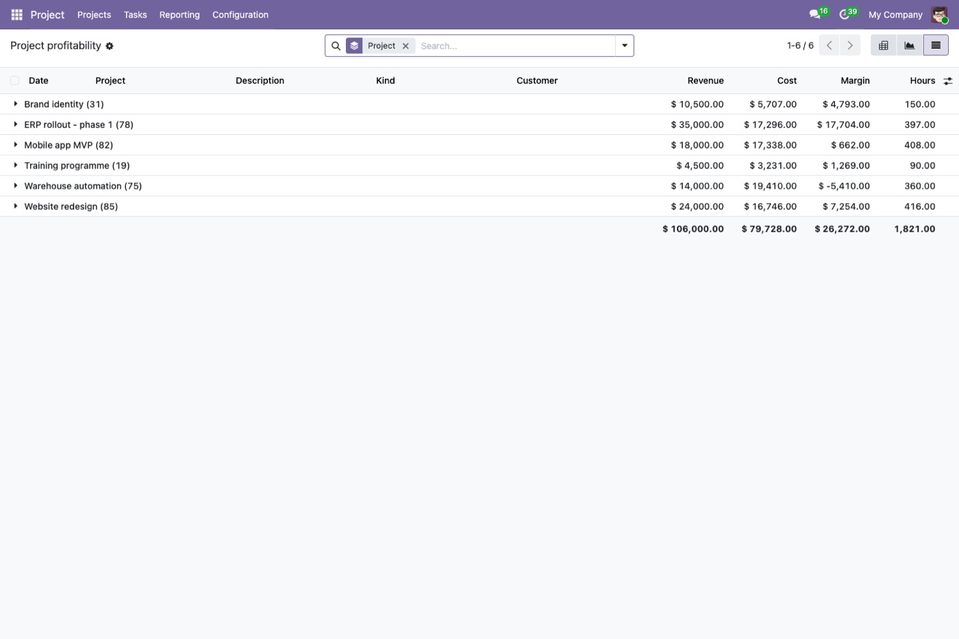
Task: Open the Projects menu
Action: click(94, 15)
